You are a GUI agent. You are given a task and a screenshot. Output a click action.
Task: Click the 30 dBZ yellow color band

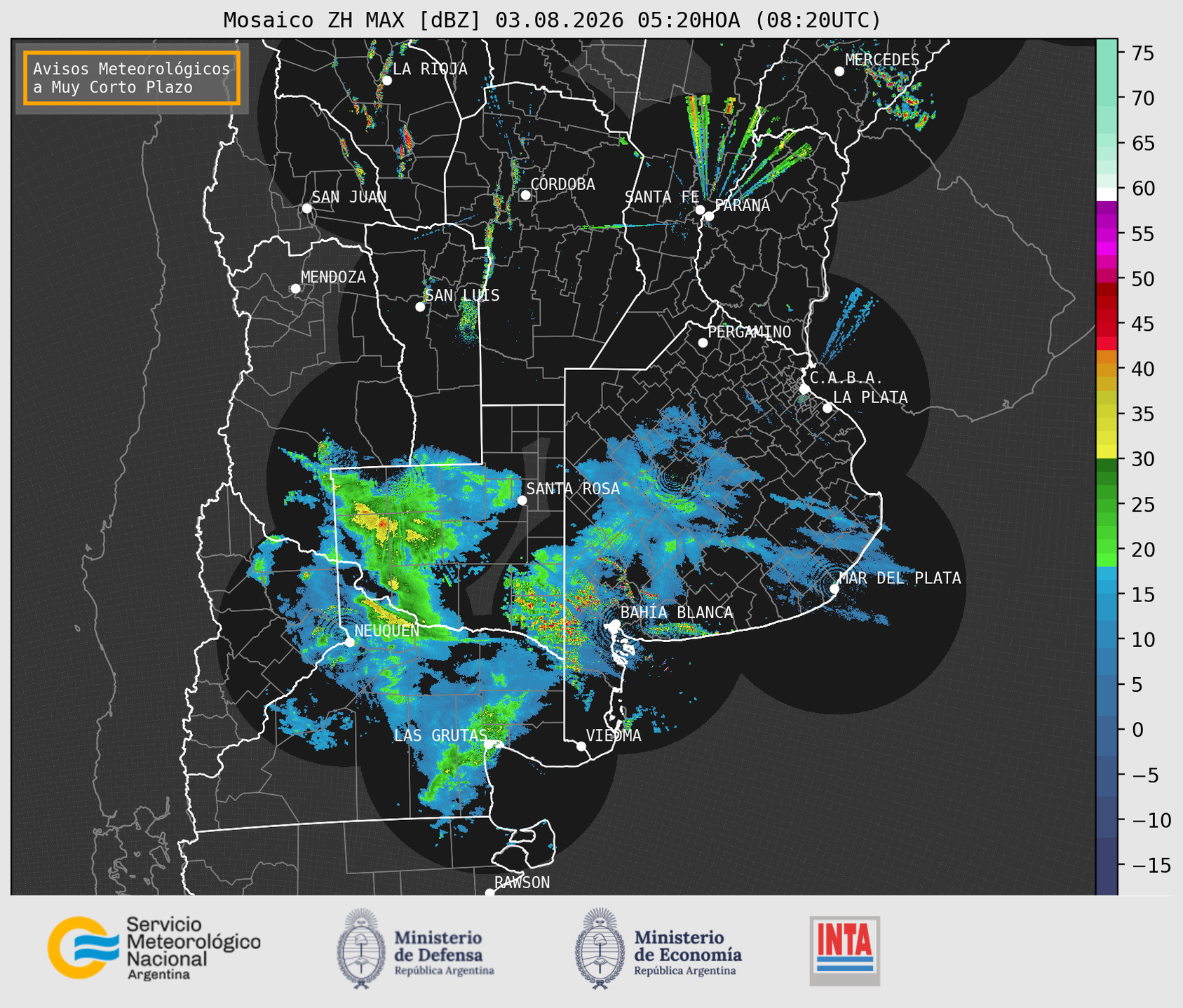point(1107,453)
